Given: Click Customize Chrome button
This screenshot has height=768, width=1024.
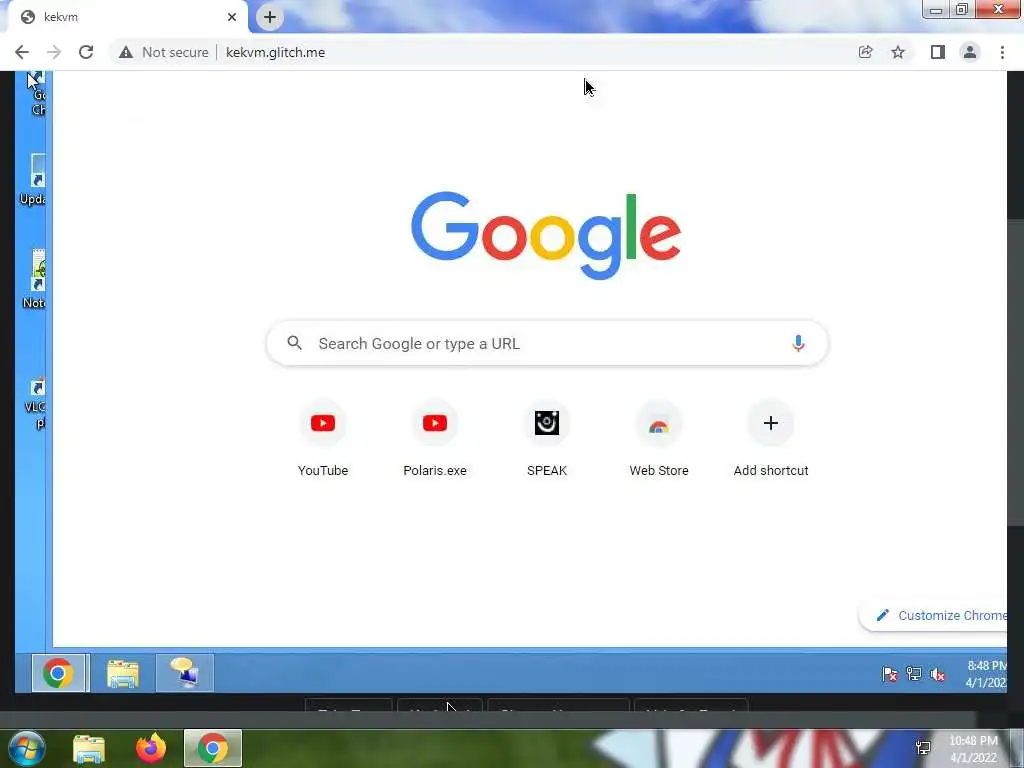Looking at the screenshot, I should pos(934,615).
